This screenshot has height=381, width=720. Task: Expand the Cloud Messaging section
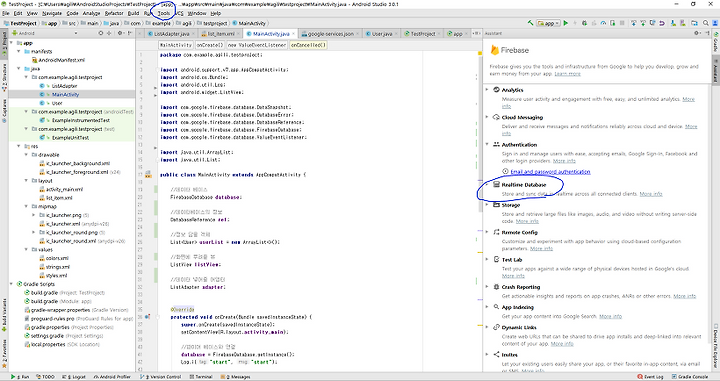point(487,117)
